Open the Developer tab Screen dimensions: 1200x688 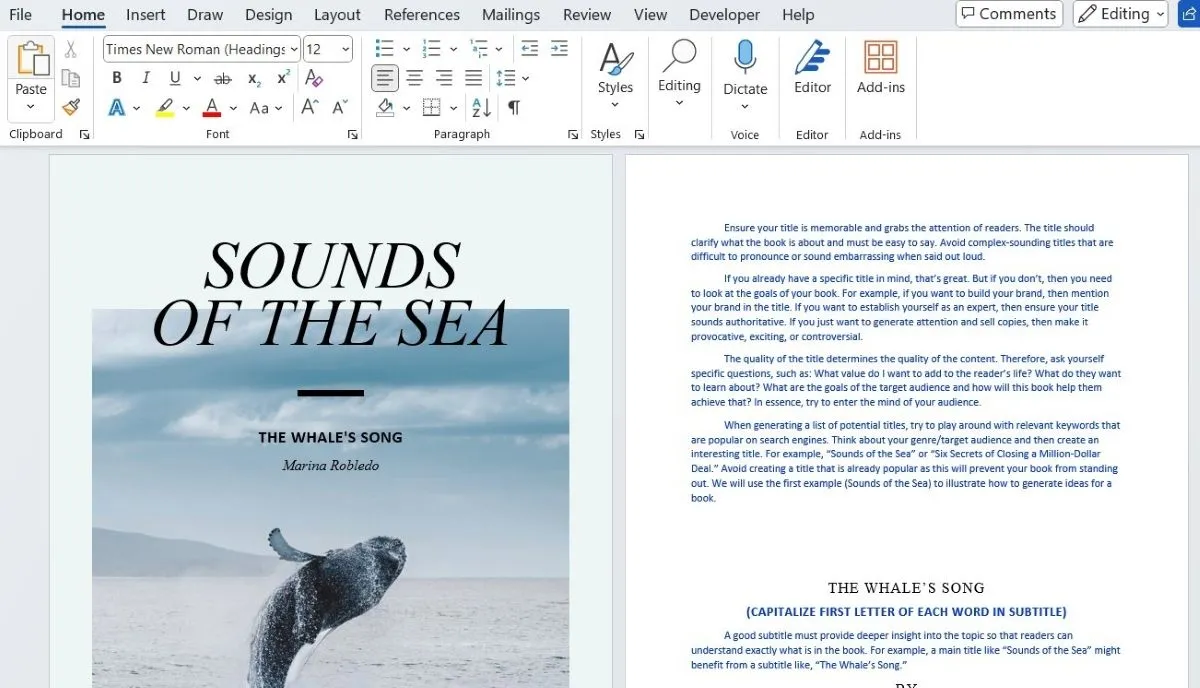[724, 14]
